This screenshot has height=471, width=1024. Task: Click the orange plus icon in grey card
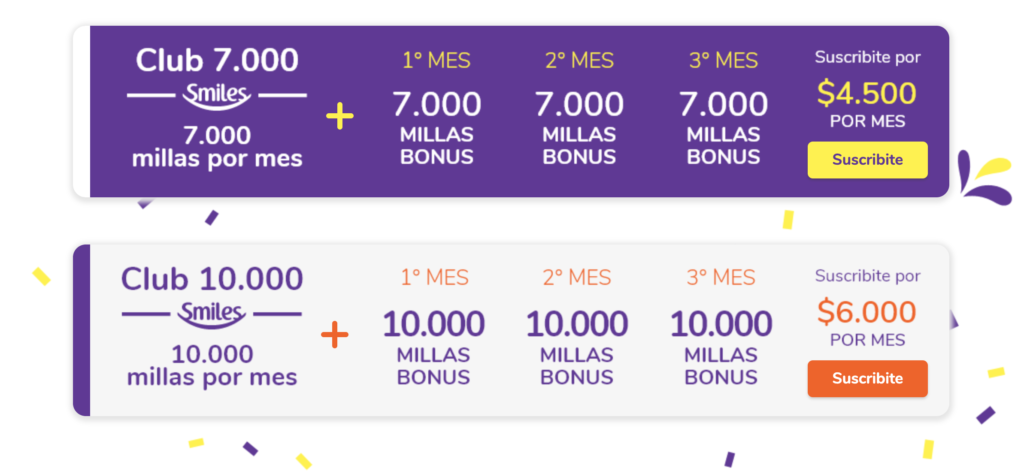335,336
